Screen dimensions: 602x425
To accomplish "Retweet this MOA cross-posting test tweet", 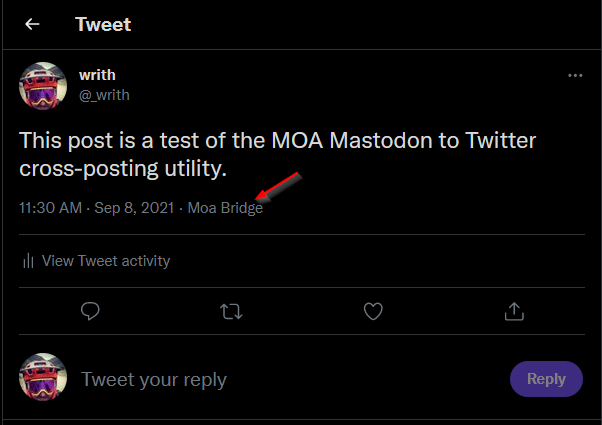I will tap(231, 312).
